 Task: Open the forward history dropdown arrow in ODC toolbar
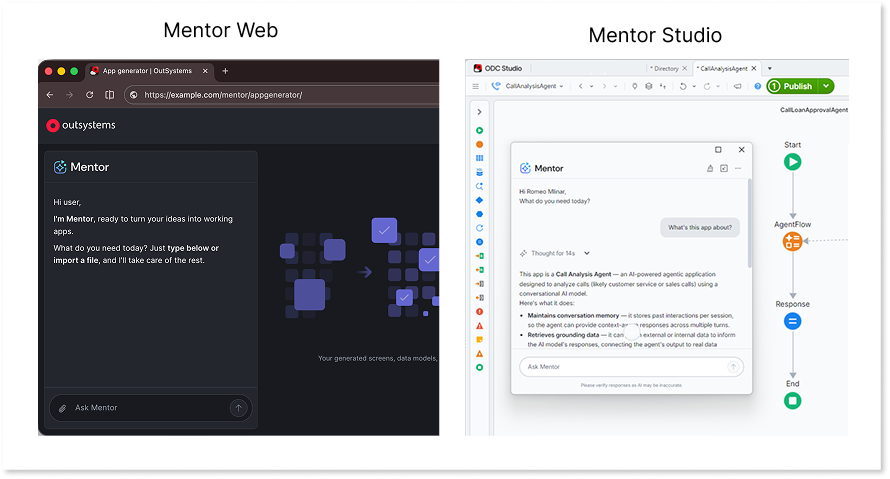[x=615, y=86]
